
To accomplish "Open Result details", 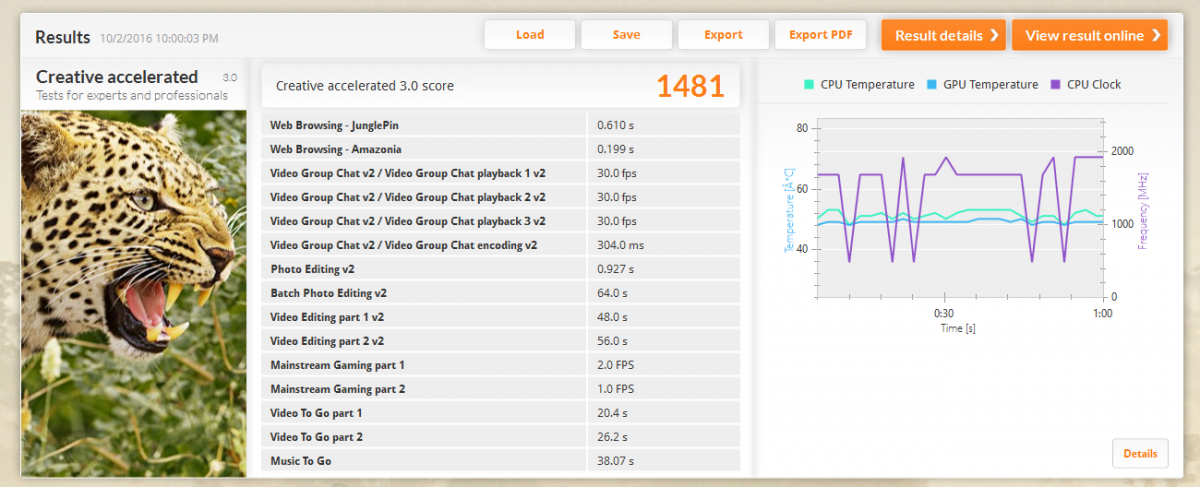I will point(943,35).
